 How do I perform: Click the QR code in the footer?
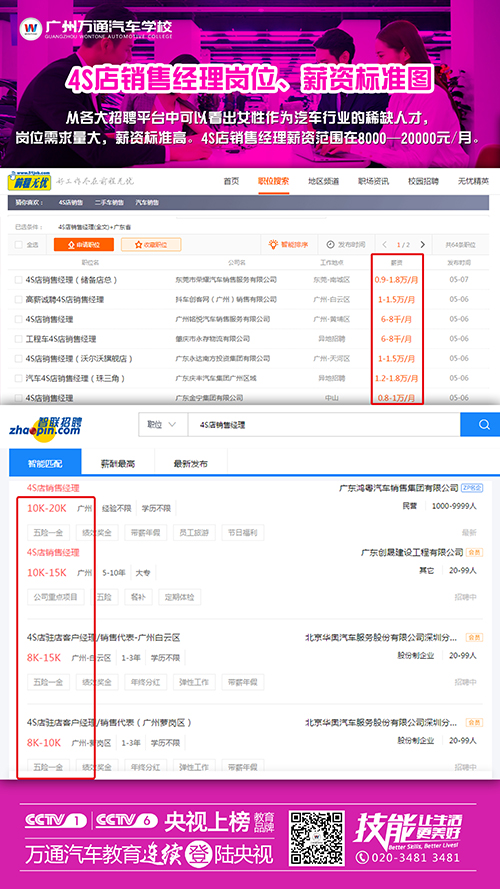click(317, 838)
